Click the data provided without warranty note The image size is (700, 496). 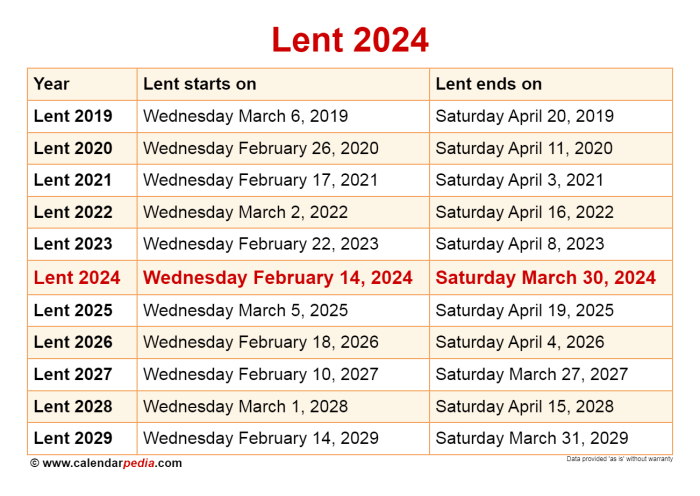619,459
